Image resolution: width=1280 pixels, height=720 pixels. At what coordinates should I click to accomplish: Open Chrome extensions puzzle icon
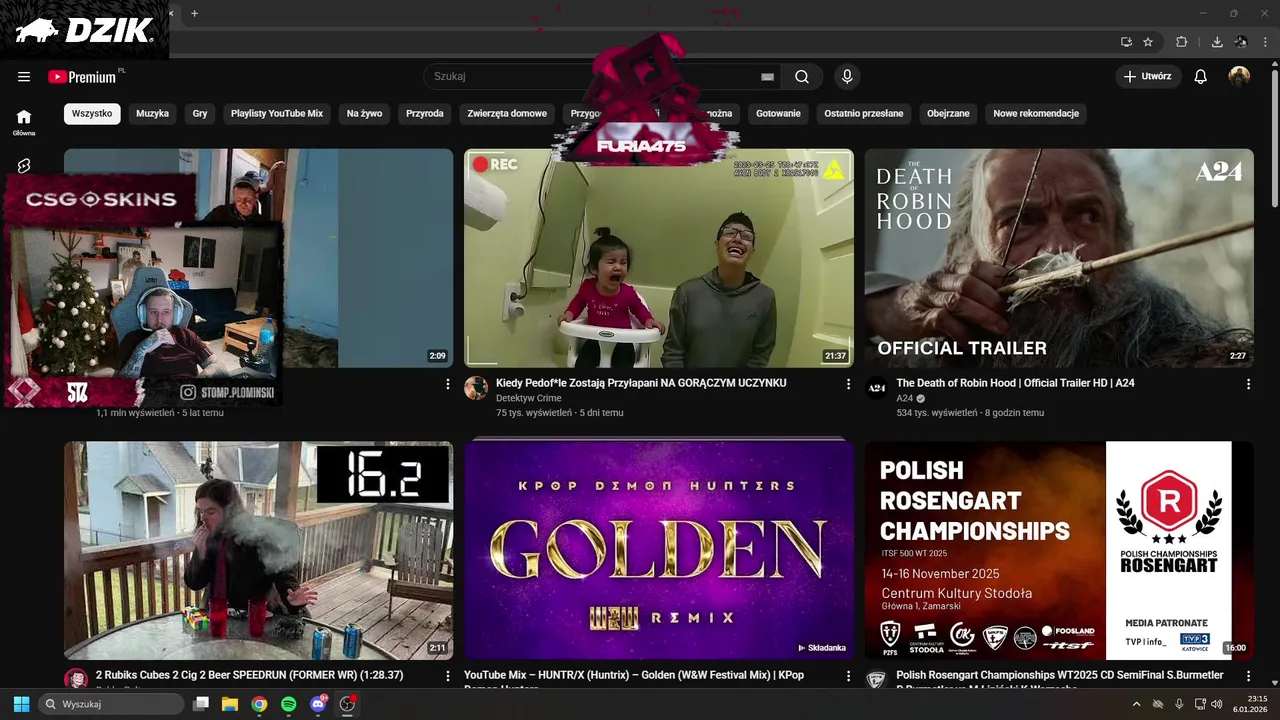tap(1181, 42)
